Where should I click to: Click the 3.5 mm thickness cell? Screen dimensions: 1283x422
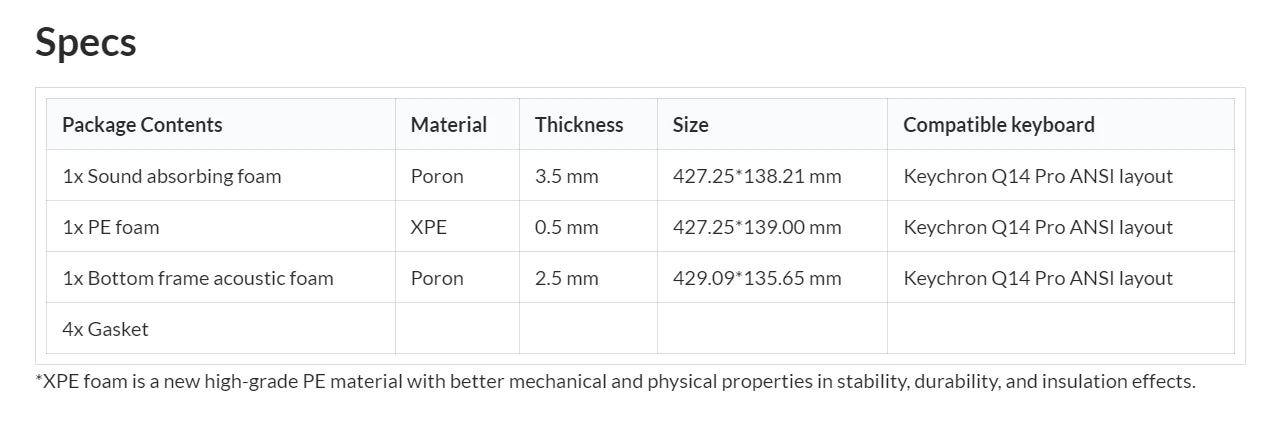566,176
